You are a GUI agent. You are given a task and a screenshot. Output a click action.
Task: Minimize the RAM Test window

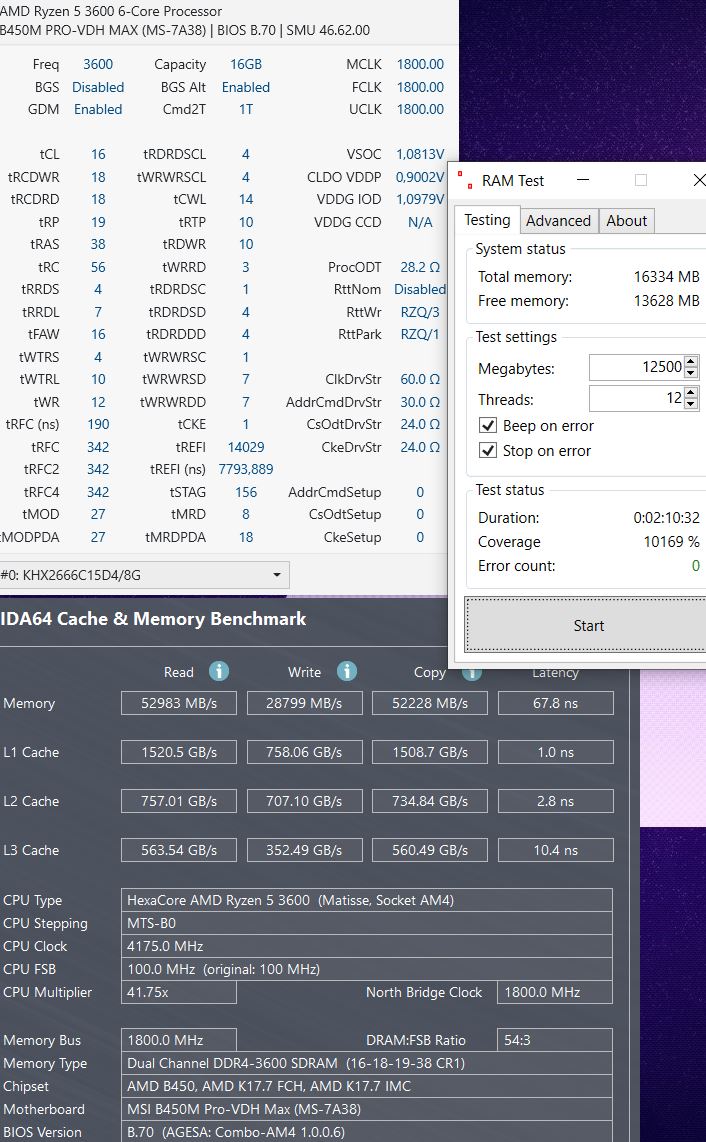point(583,180)
